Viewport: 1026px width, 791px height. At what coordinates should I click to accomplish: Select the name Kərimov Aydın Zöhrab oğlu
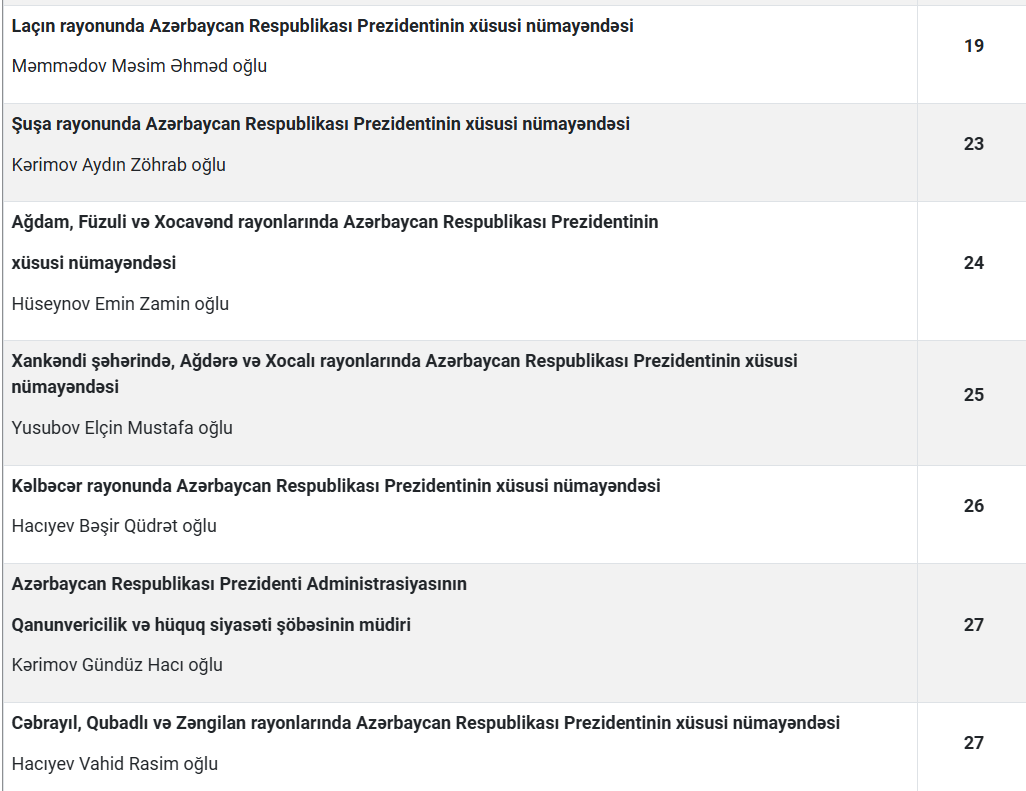[x=118, y=165]
